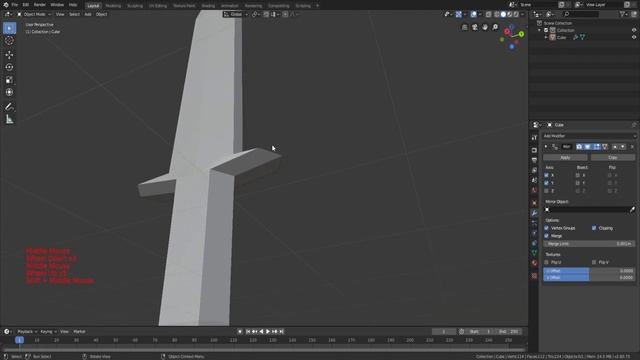Select the Select Box tool
Image resolution: width=640 pixels, height=360 pixels.
pyautogui.click(x=9, y=28)
